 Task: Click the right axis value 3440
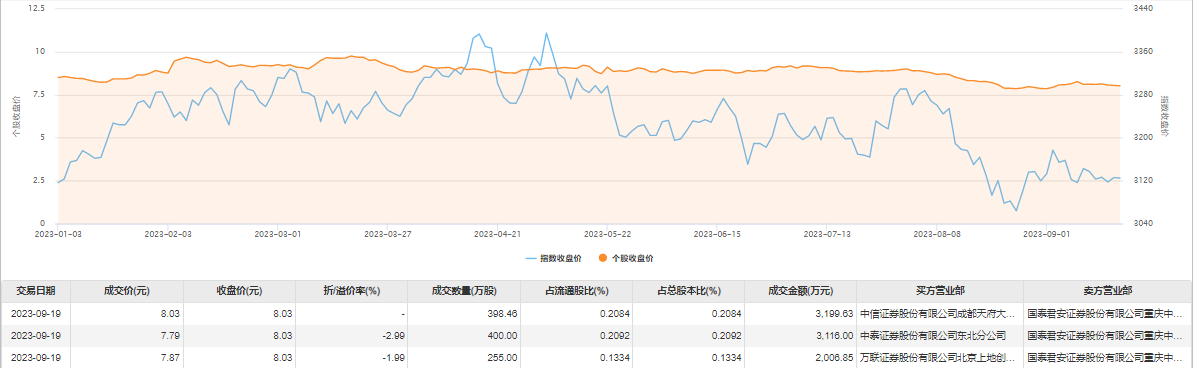(x=1143, y=8)
